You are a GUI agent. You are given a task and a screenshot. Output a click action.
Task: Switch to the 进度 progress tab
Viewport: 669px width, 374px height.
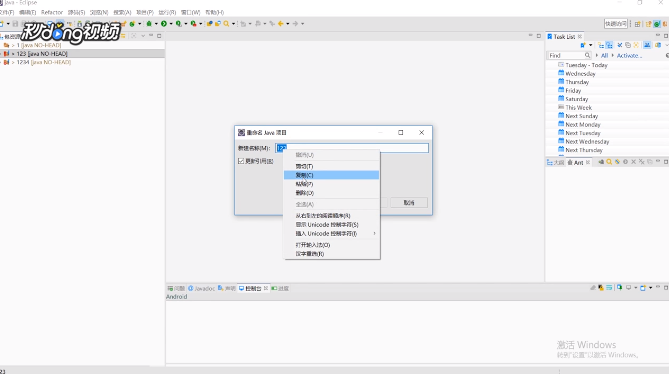pyautogui.click(x=280, y=288)
